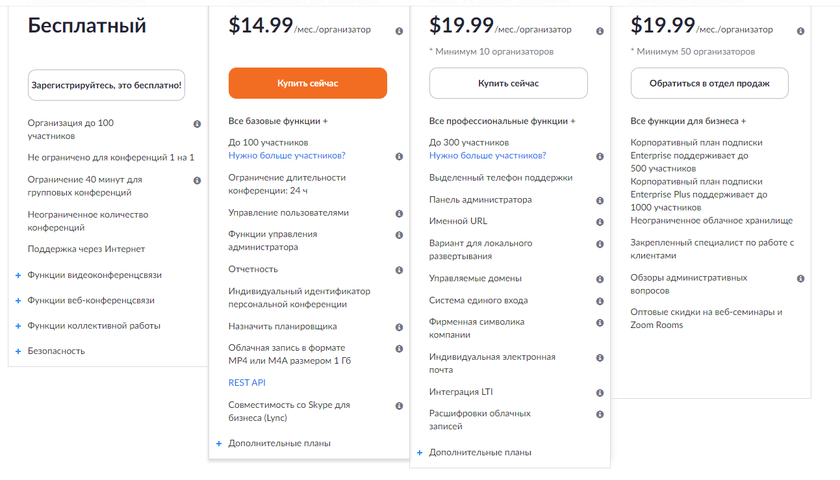
Task: Click info icon beside Обзоры административных вопросов
Action: 801,279
